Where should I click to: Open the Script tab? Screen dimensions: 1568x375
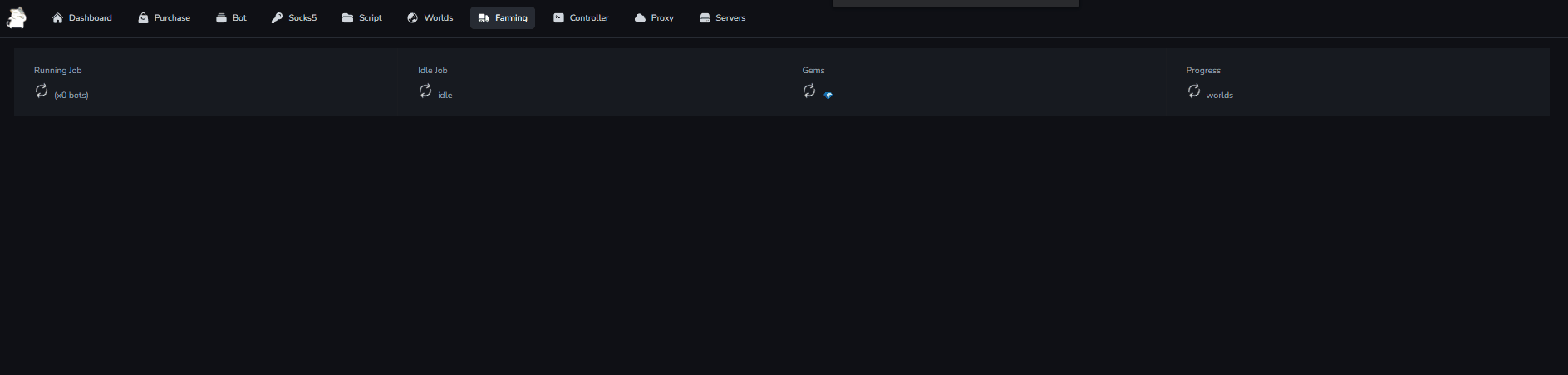pos(362,18)
